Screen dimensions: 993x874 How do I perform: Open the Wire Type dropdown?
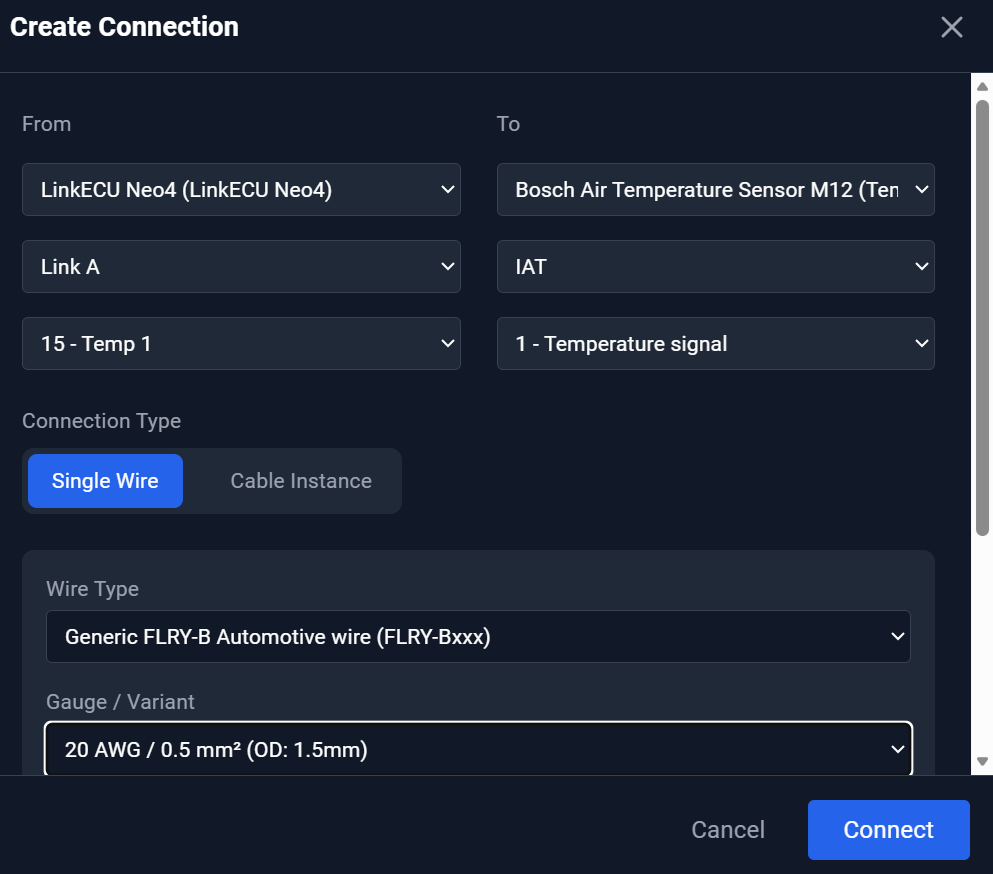tap(478, 636)
